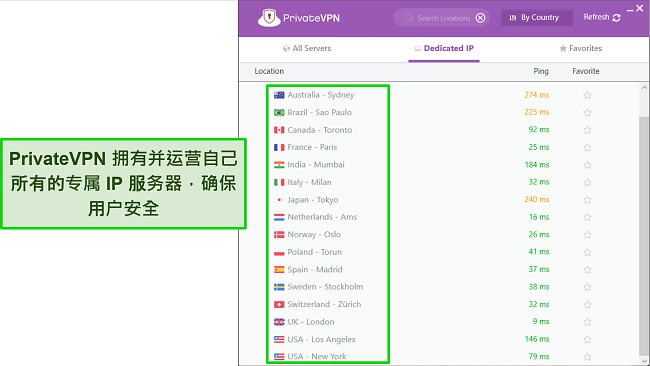The height and width of the screenshot is (366, 650).
Task: Click the Refresh button
Action: click(x=602, y=17)
